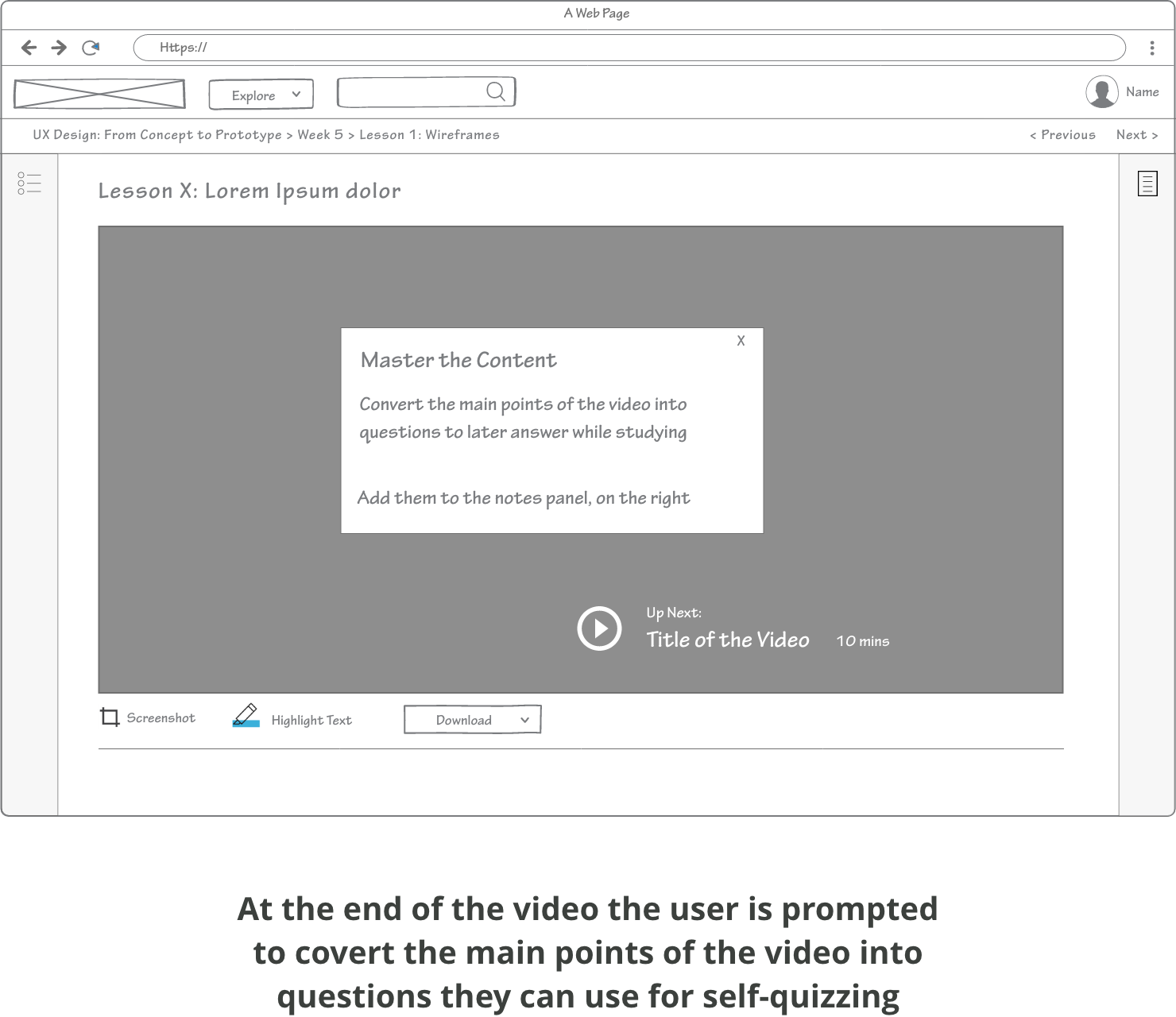Click the user avatar icon

click(1102, 92)
